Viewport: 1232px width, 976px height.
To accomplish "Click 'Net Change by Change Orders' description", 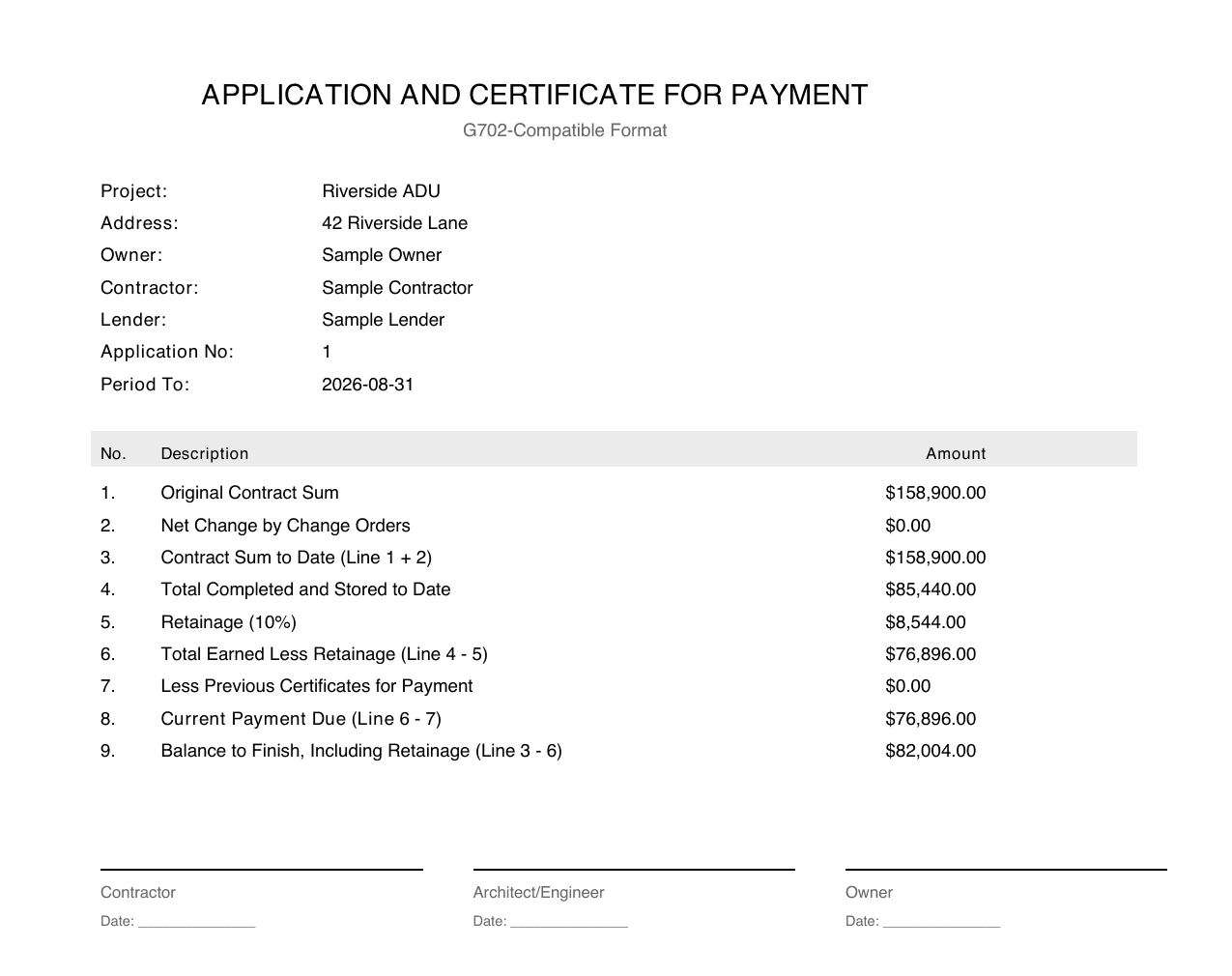I will [285, 526].
